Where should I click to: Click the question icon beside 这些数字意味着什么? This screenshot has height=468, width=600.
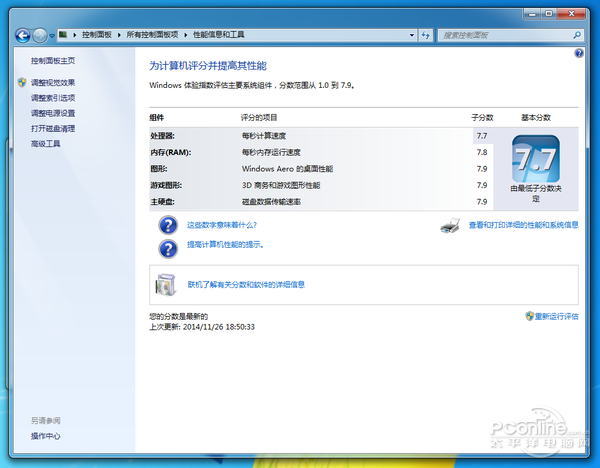pyautogui.click(x=168, y=225)
